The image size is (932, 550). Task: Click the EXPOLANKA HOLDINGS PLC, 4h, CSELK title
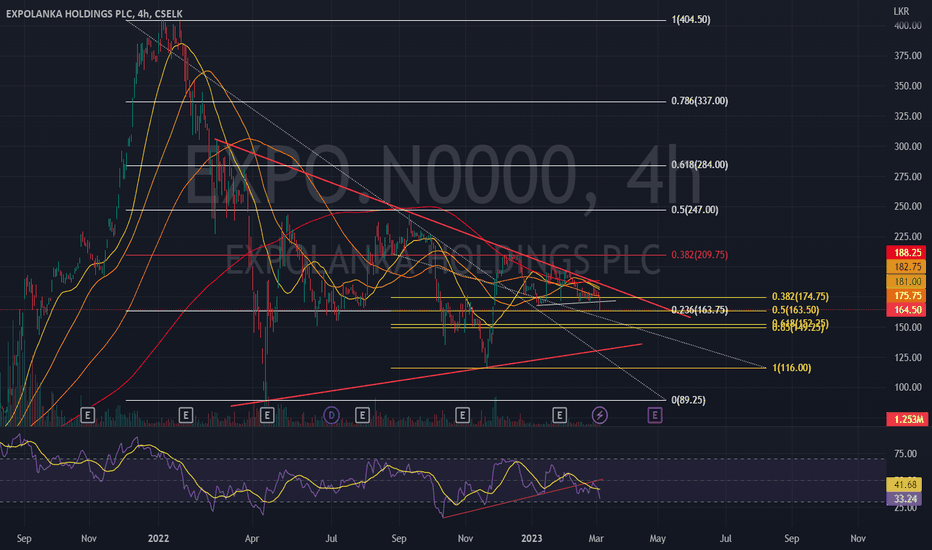(95, 14)
